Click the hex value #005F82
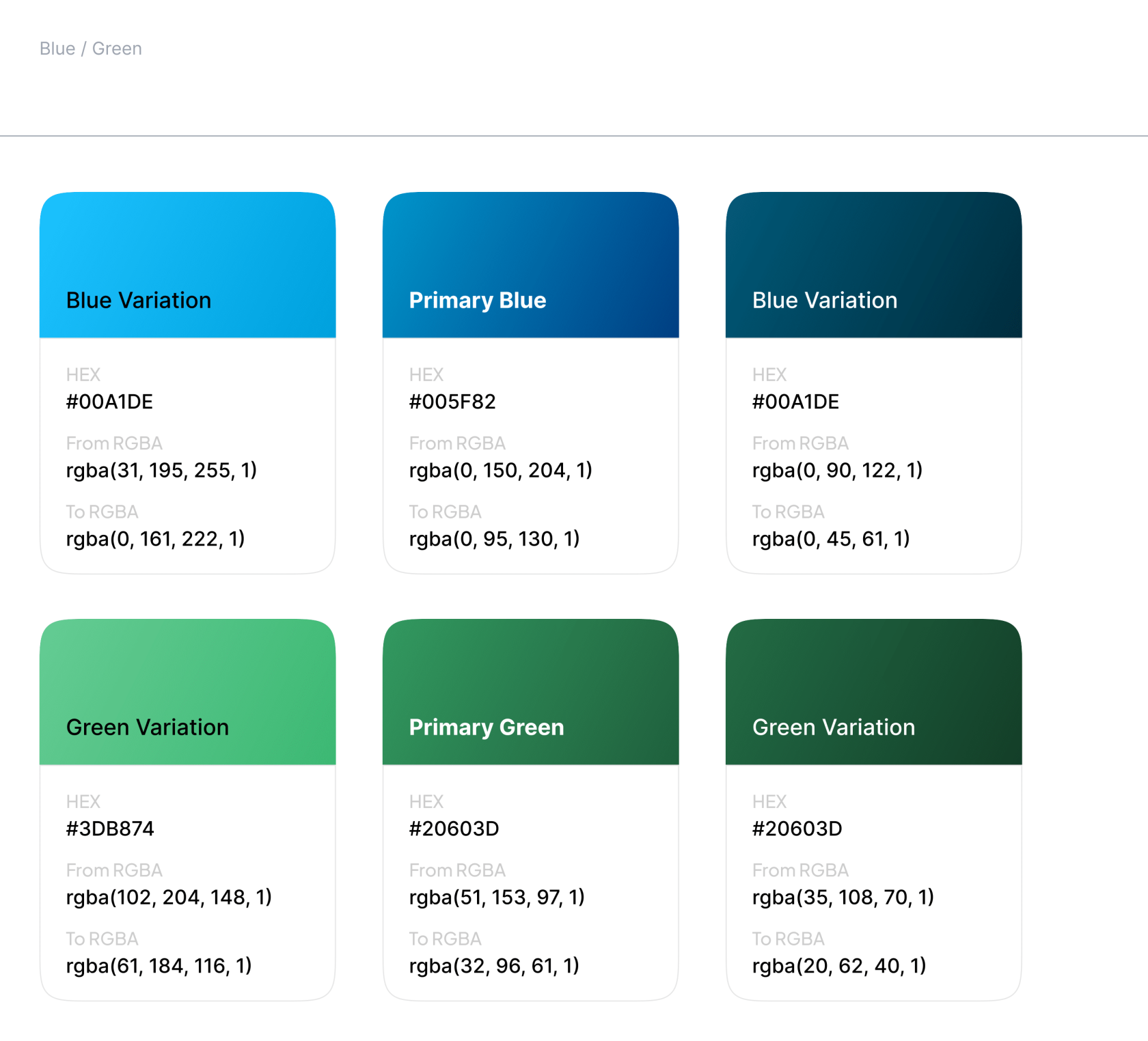1148x1041 pixels. coord(452,402)
